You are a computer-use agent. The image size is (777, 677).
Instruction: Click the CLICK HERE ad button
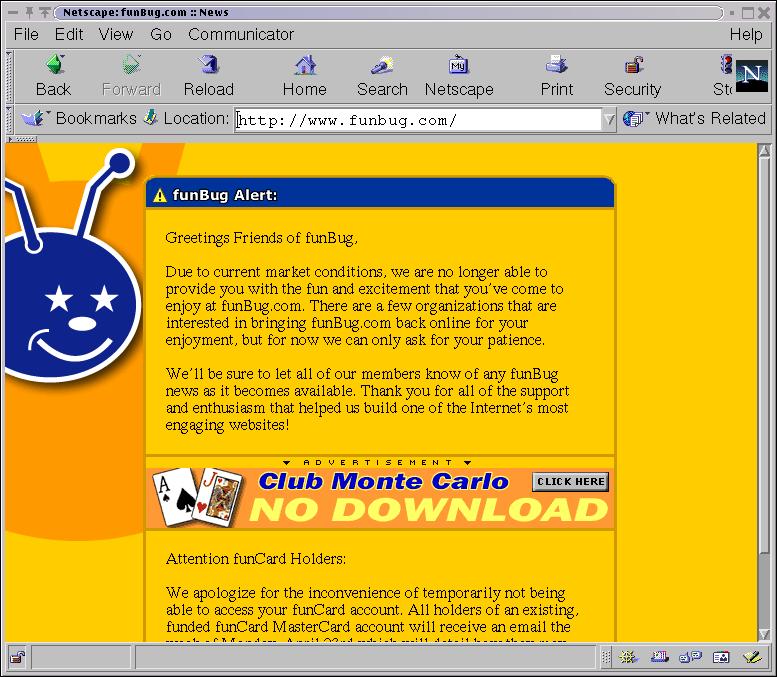tap(570, 482)
